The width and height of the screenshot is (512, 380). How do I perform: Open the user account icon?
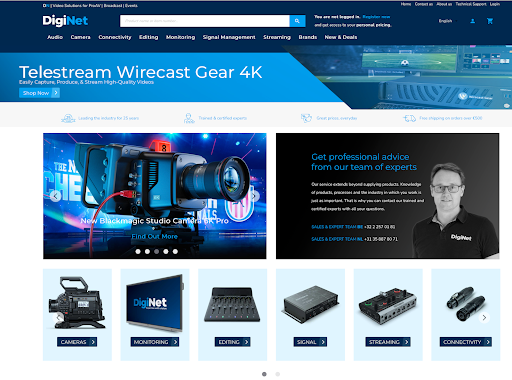click(472, 21)
